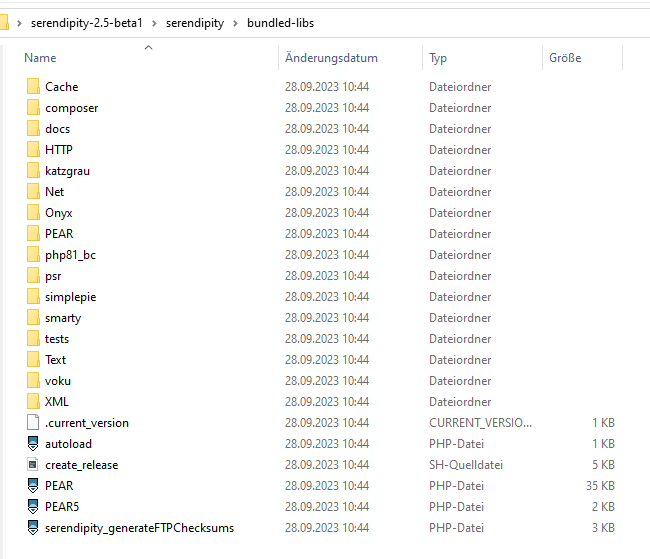The width and height of the screenshot is (650, 559).
Task: Select the katzgrau folder name
Action: coord(67,171)
